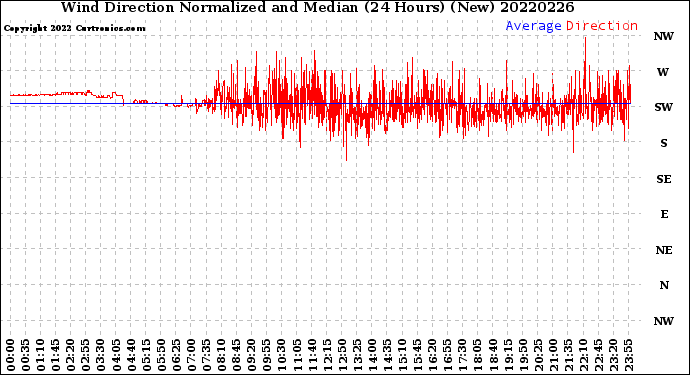Select the 21:00 time axis label
690x375 pixels.
coord(553,355)
